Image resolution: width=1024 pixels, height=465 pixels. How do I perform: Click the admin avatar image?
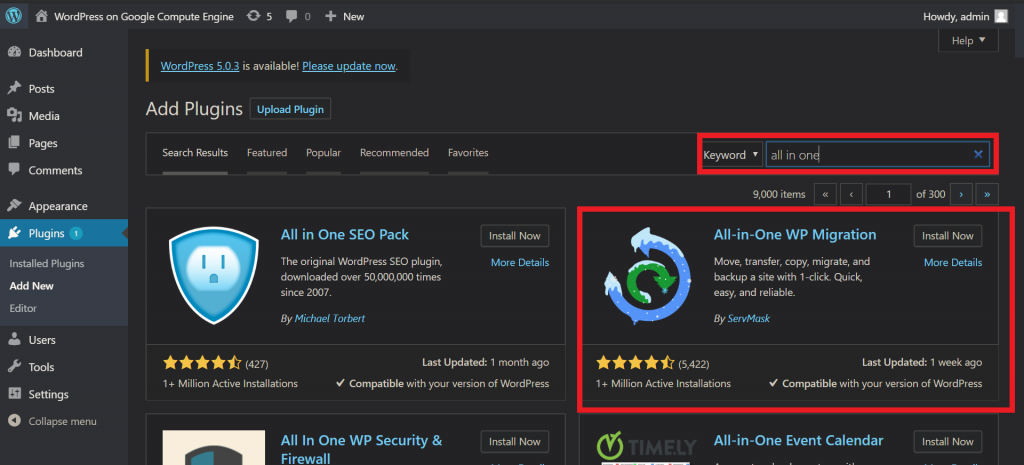click(x=1001, y=17)
